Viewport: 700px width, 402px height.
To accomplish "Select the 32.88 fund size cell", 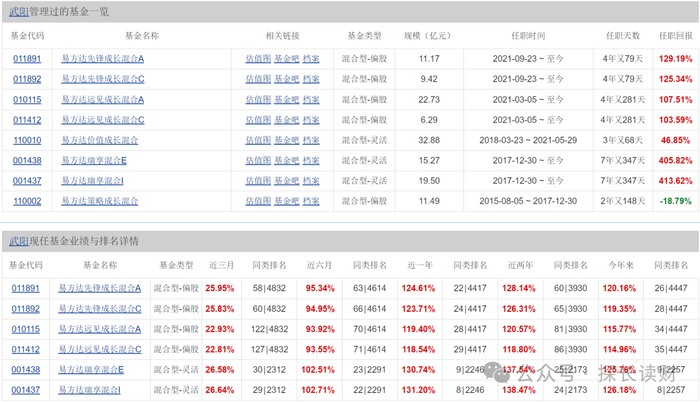I will coord(429,140).
